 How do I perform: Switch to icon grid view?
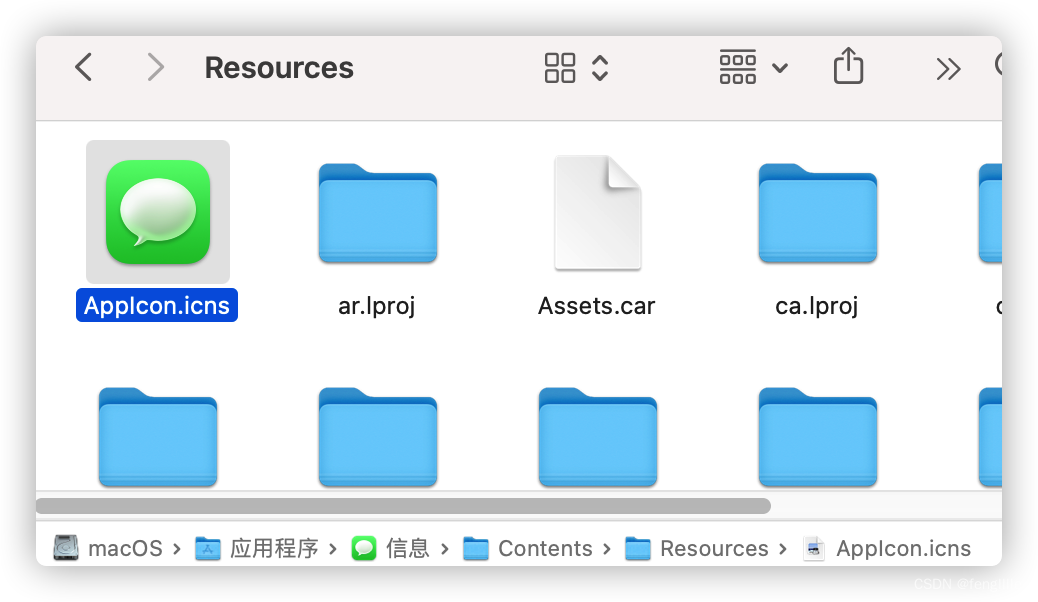tap(559, 68)
